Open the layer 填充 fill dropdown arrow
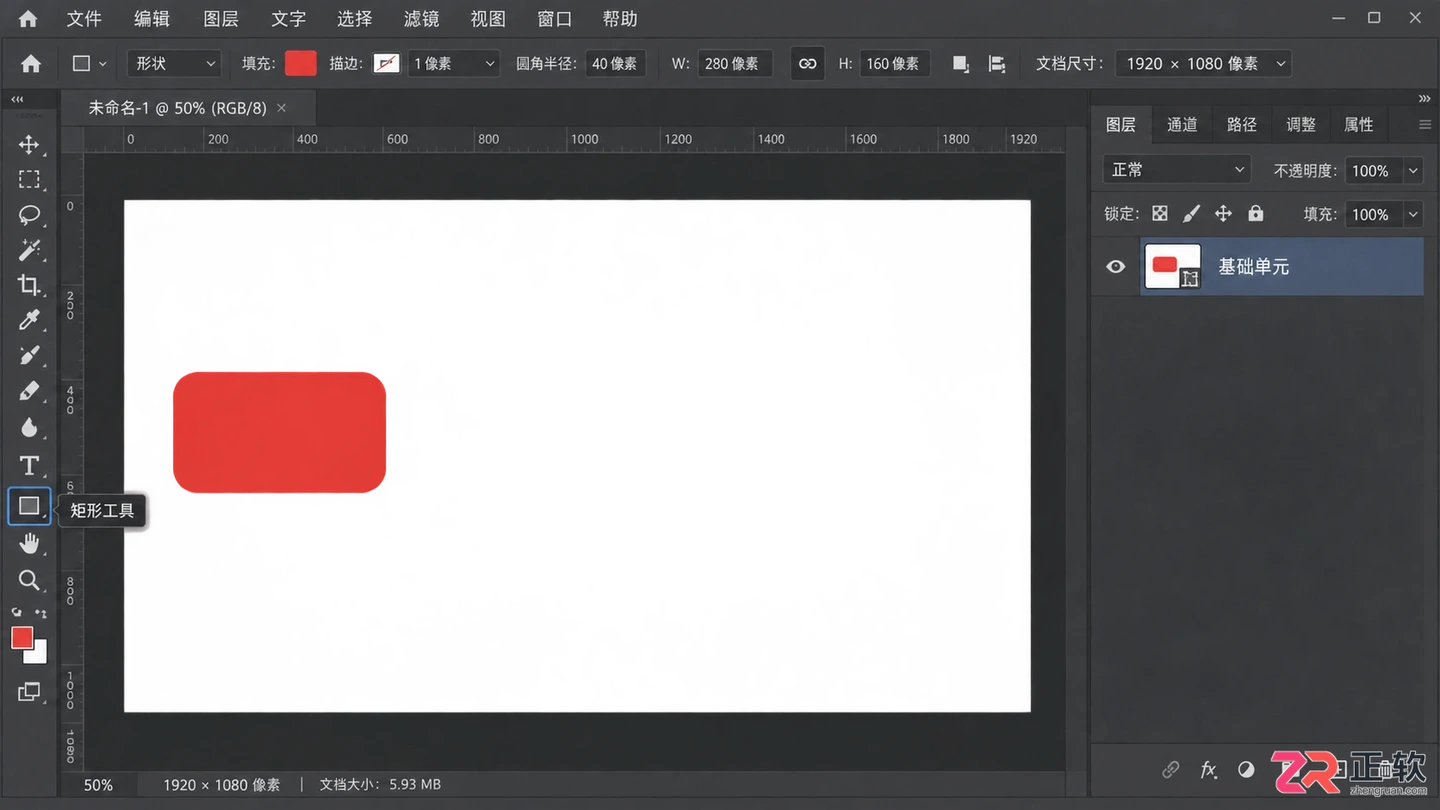Image resolution: width=1440 pixels, height=810 pixels. pos(1413,214)
